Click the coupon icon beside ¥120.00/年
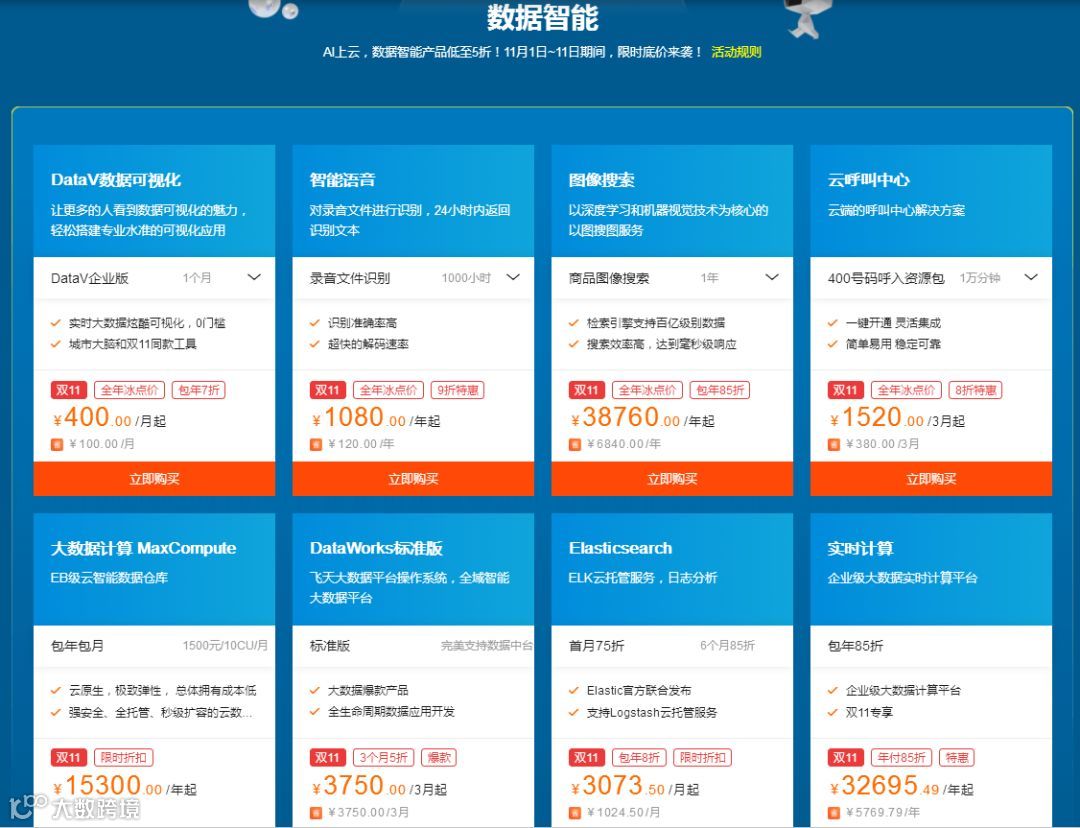Image resolution: width=1080 pixels, height=828 pixels. 316,445
